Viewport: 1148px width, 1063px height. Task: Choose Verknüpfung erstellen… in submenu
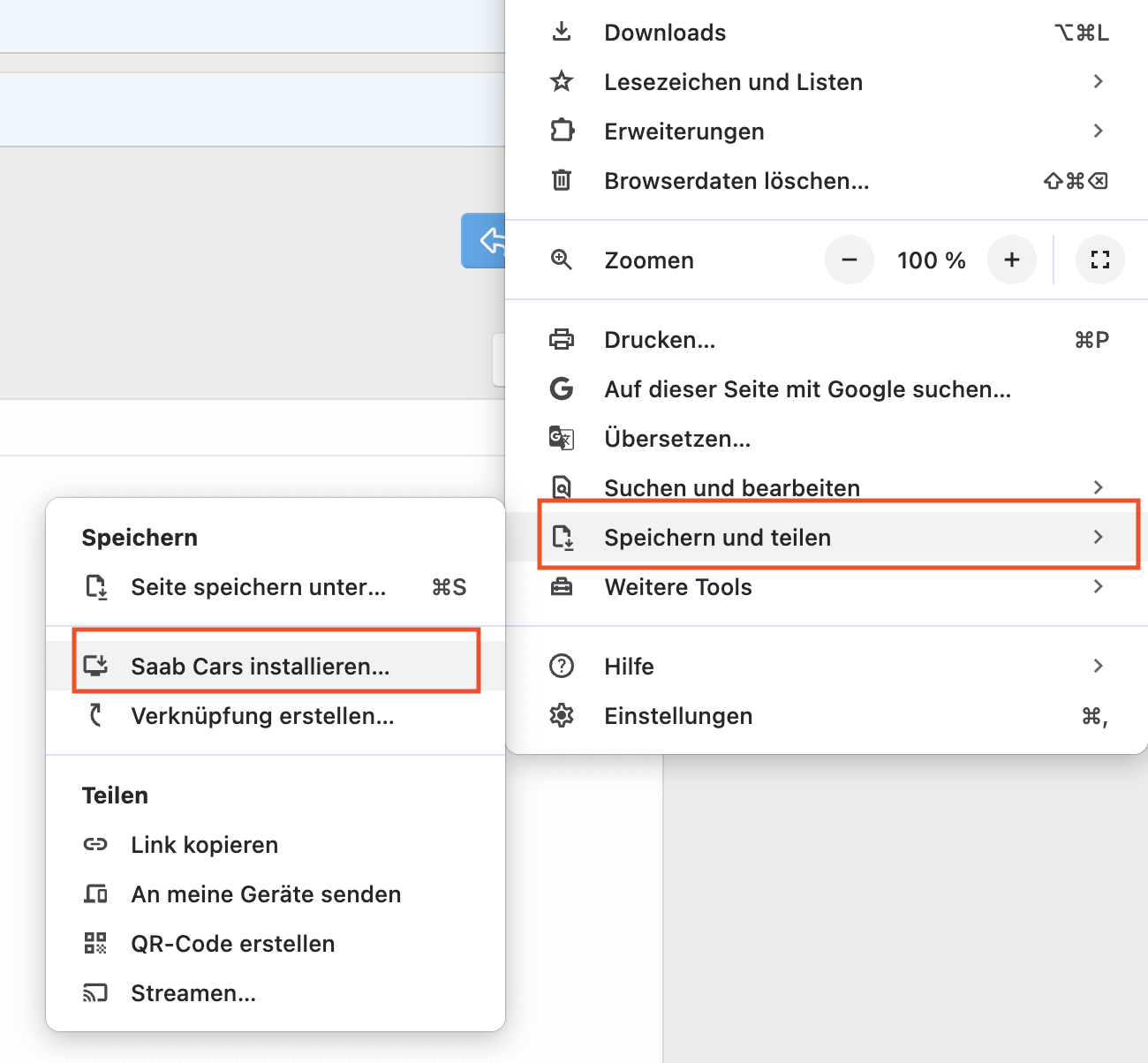point(276,715)
